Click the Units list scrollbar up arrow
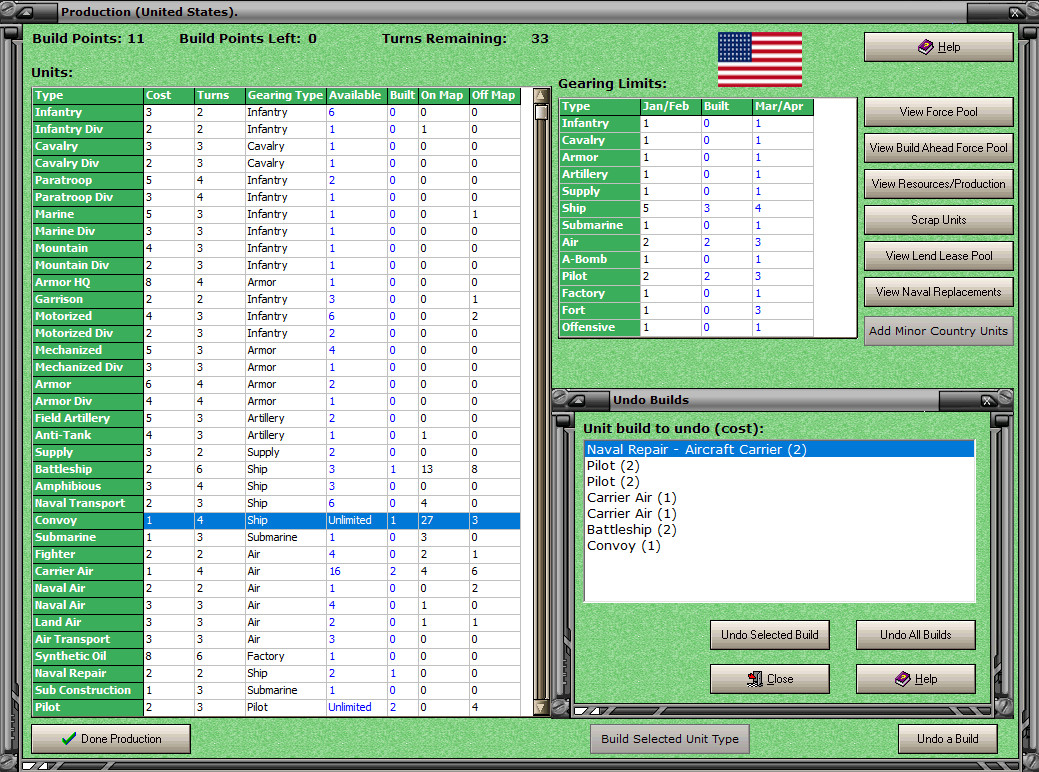Viewport: 1039px width, 772px height. (x=540, y=95)
